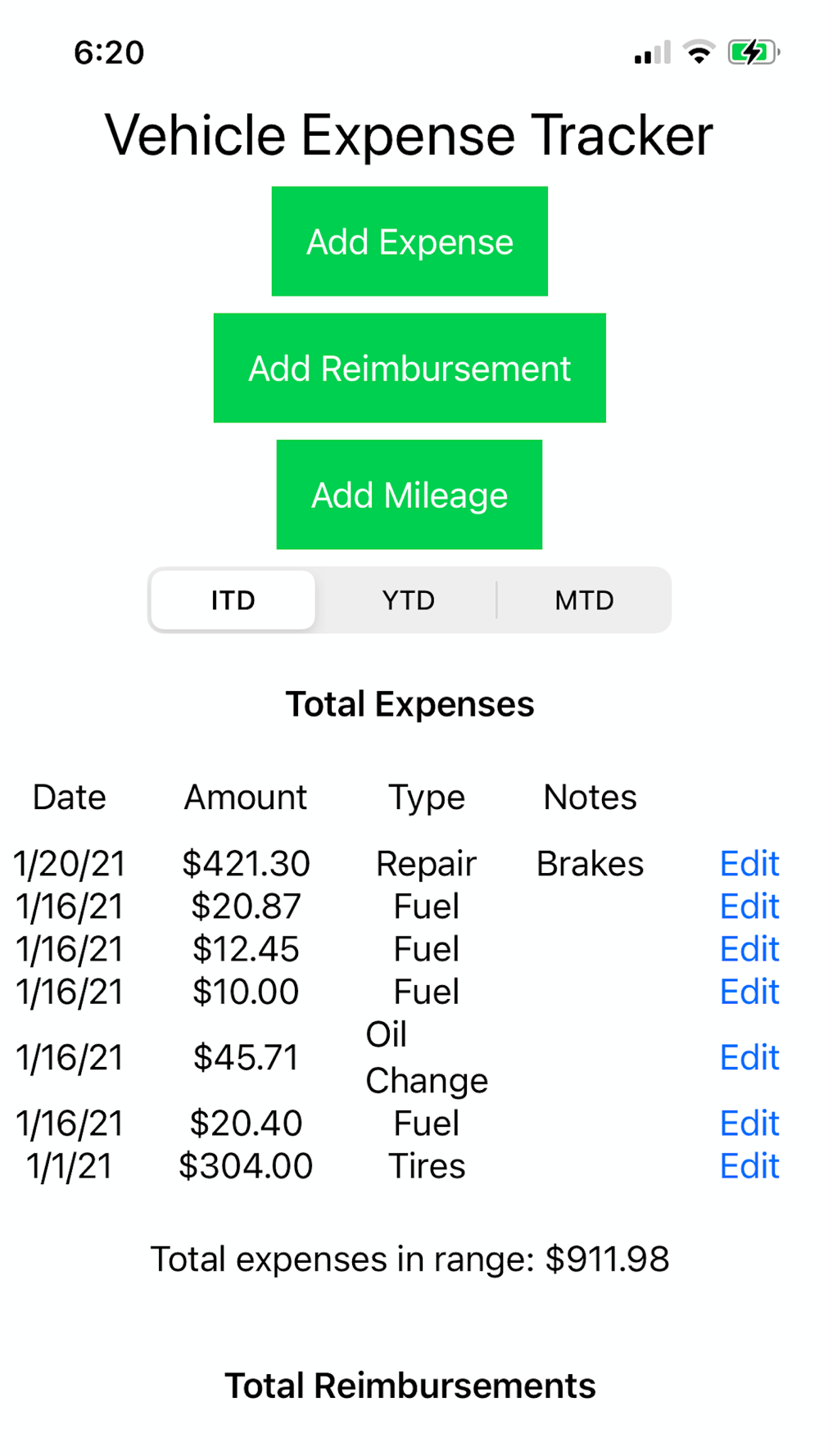Switch to the YTD segment
Viewport: 819px width, 1456px height.
point(408,600)
